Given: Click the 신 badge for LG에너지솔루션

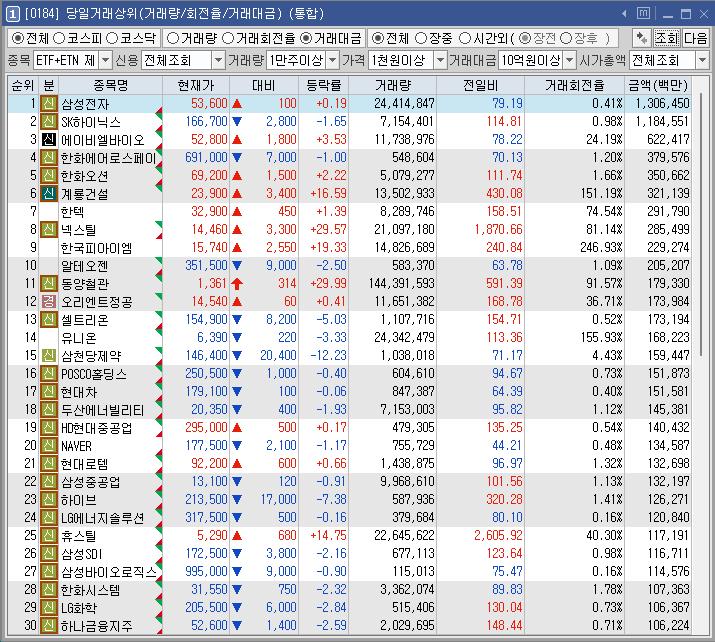Looking at the screenshot, I should pyautogui.click(x=48, y=518).
